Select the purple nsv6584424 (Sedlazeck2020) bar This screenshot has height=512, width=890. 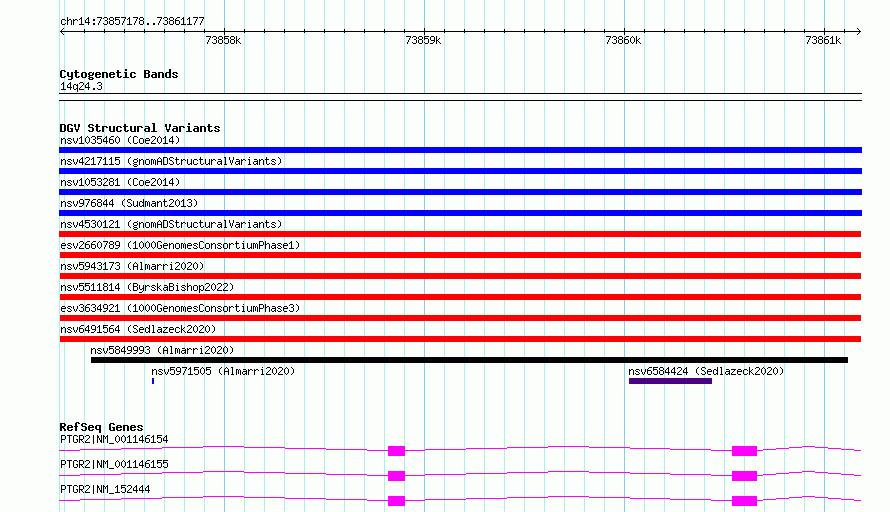tap(670, 381)
